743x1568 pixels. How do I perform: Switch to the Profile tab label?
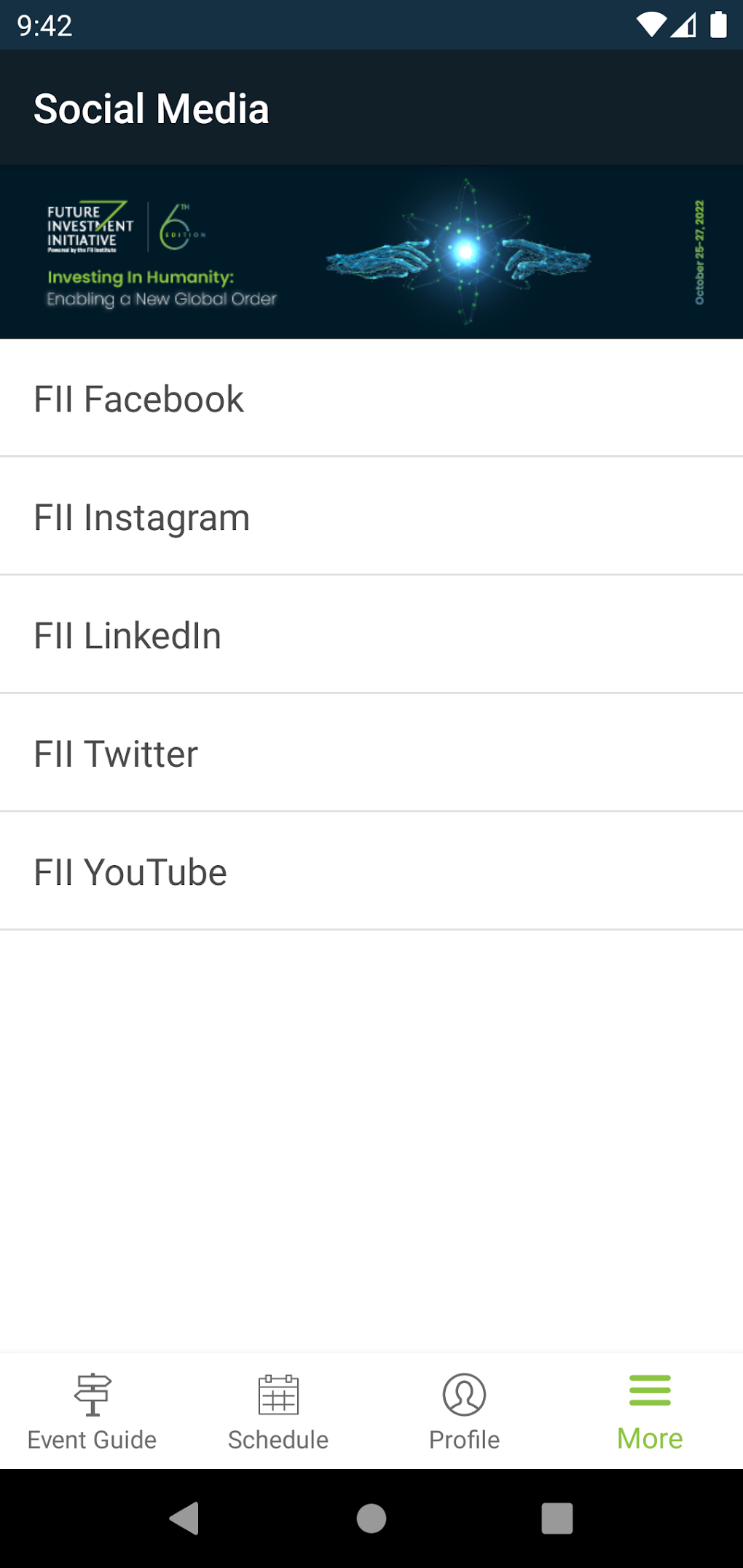click(x=464, y=1440)
